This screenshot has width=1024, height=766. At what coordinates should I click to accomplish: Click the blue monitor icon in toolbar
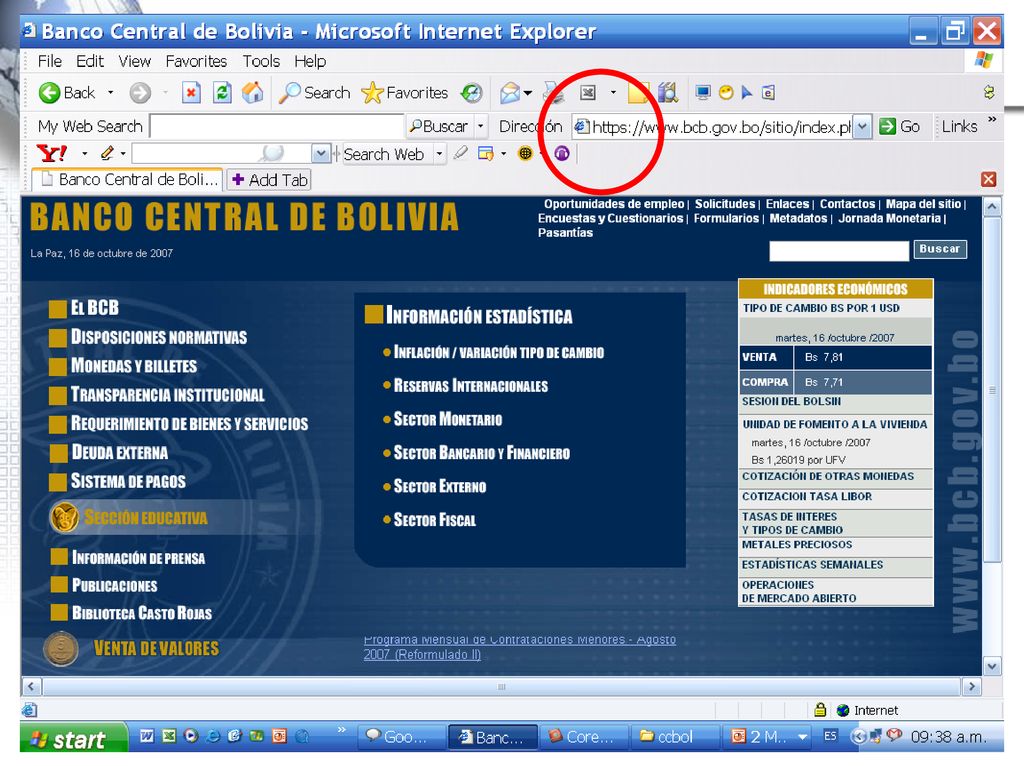pyautogui.click(x=703, y=92)
